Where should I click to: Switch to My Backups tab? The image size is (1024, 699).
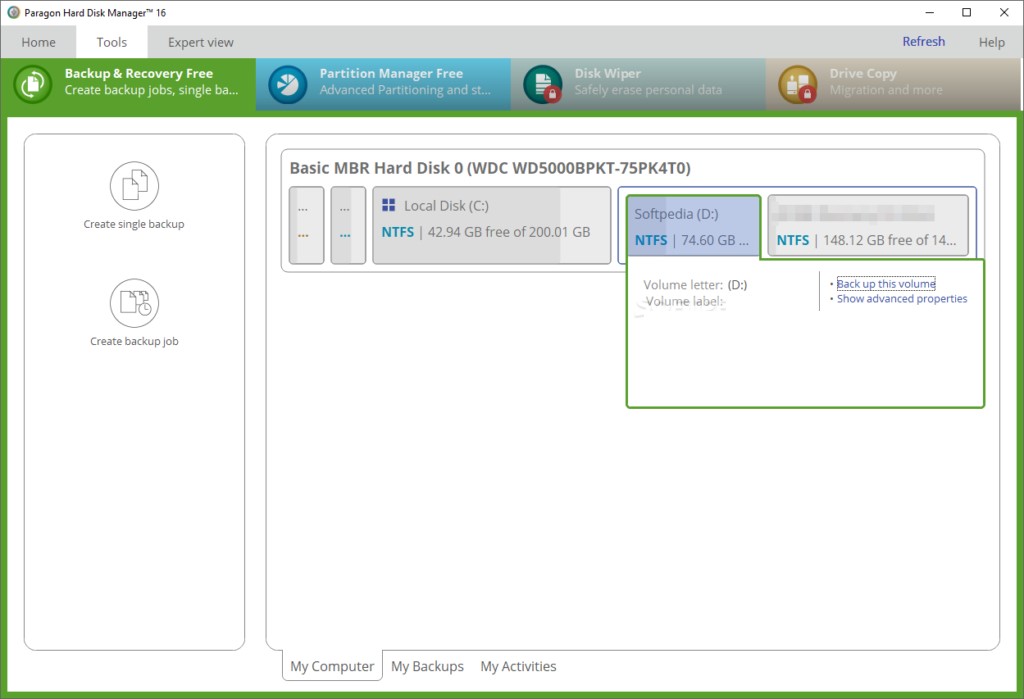pyautogui.click(x=427, y=666)
